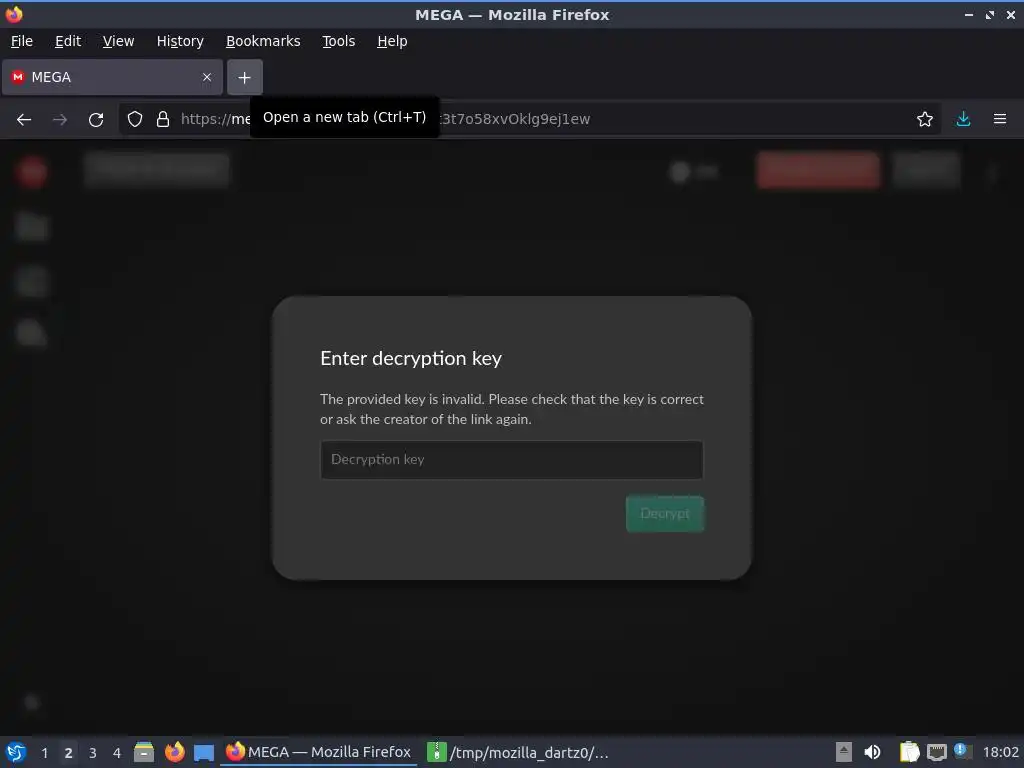Image resolution: width=1024 pixels, height=768 pixels.
Task: Open the History menu
Action: [180, 41]
